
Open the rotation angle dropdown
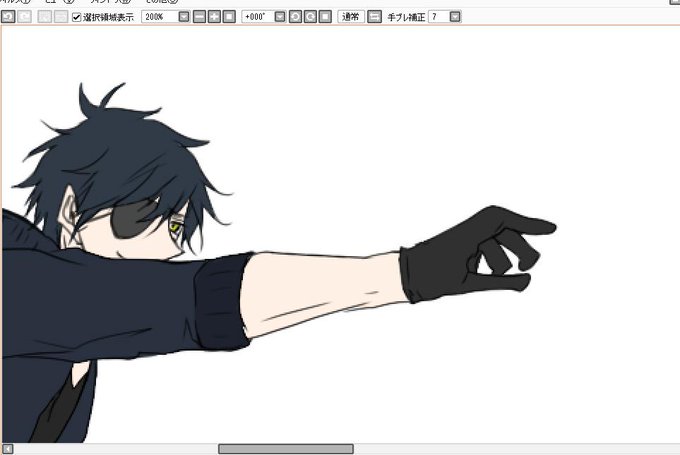pyautogui.click(x=281, y=17)
